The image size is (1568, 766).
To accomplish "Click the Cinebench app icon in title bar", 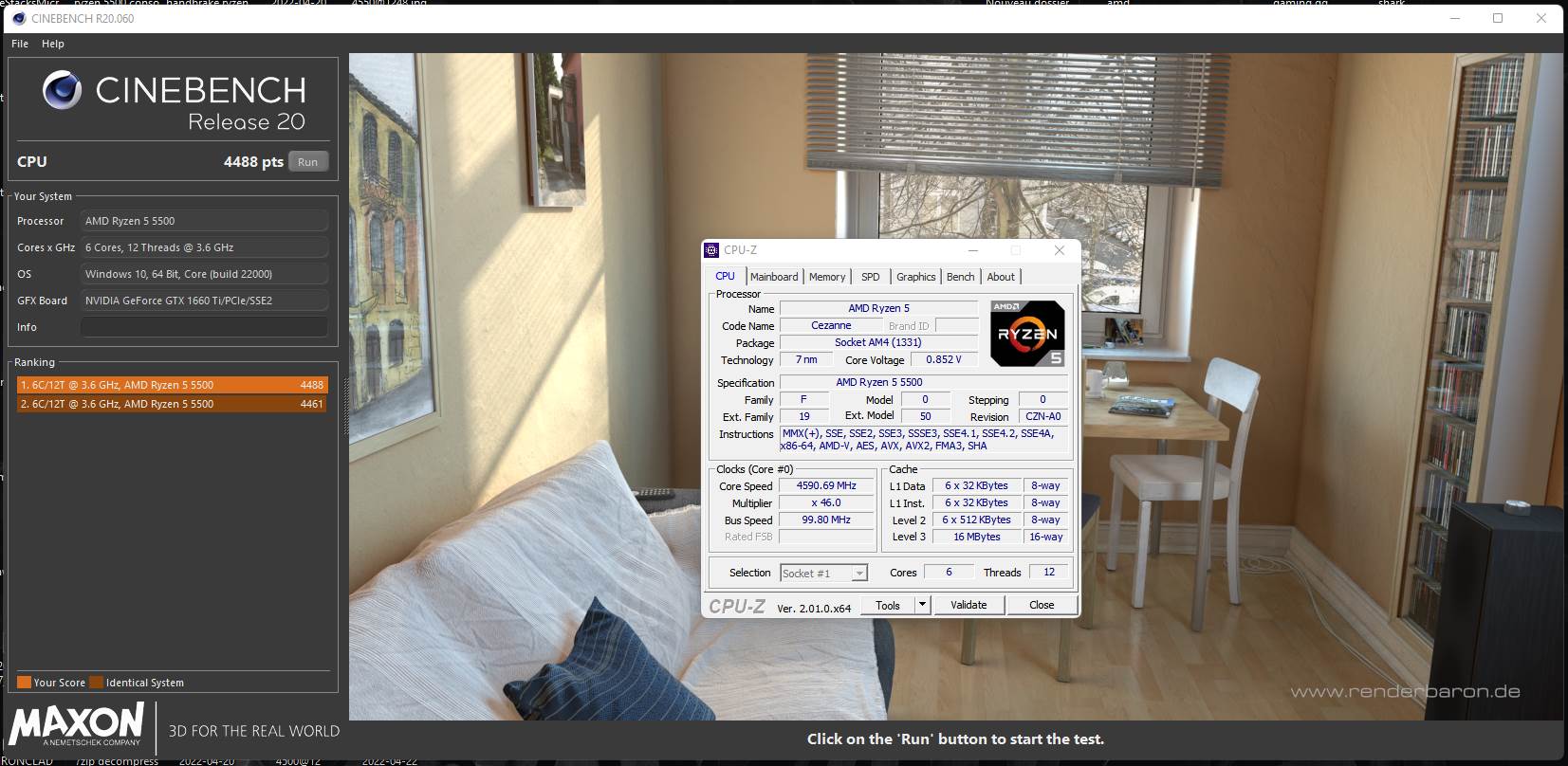I will coord(19,18).
